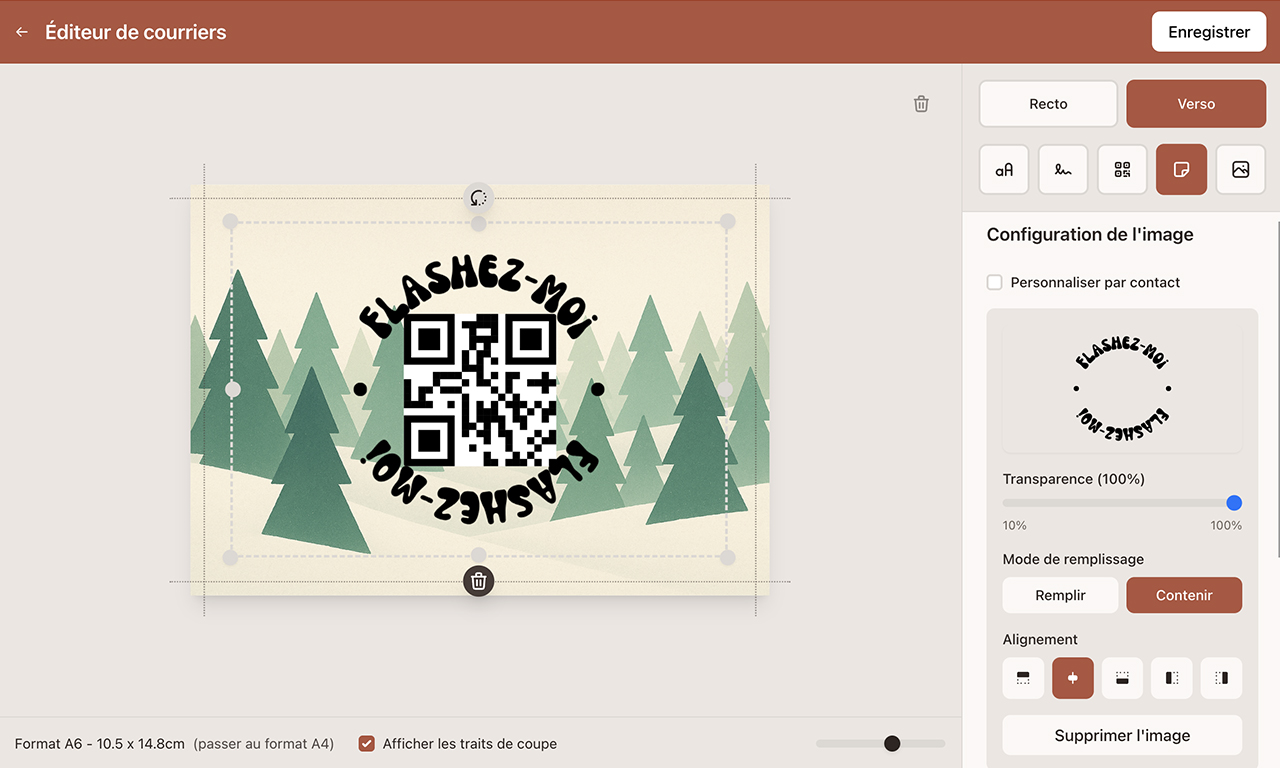Enable "Personnaliser par contact" checkbox
The image size is (1280, 768).
coord(995,283)
